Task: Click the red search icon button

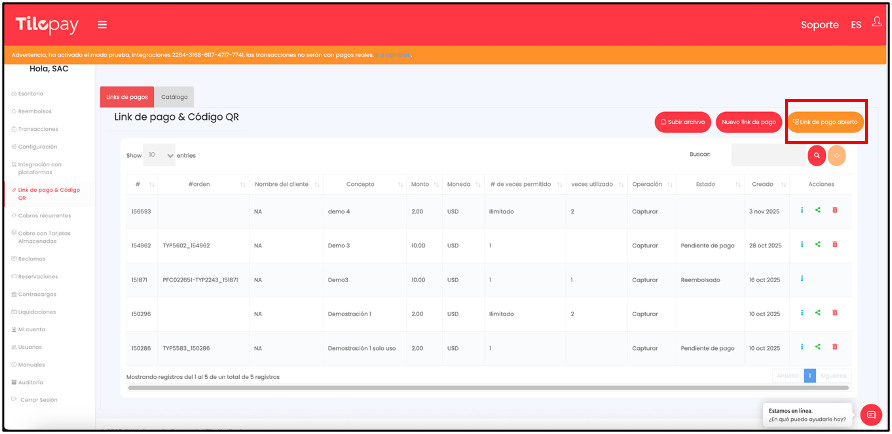Action: tap(817, 155)
